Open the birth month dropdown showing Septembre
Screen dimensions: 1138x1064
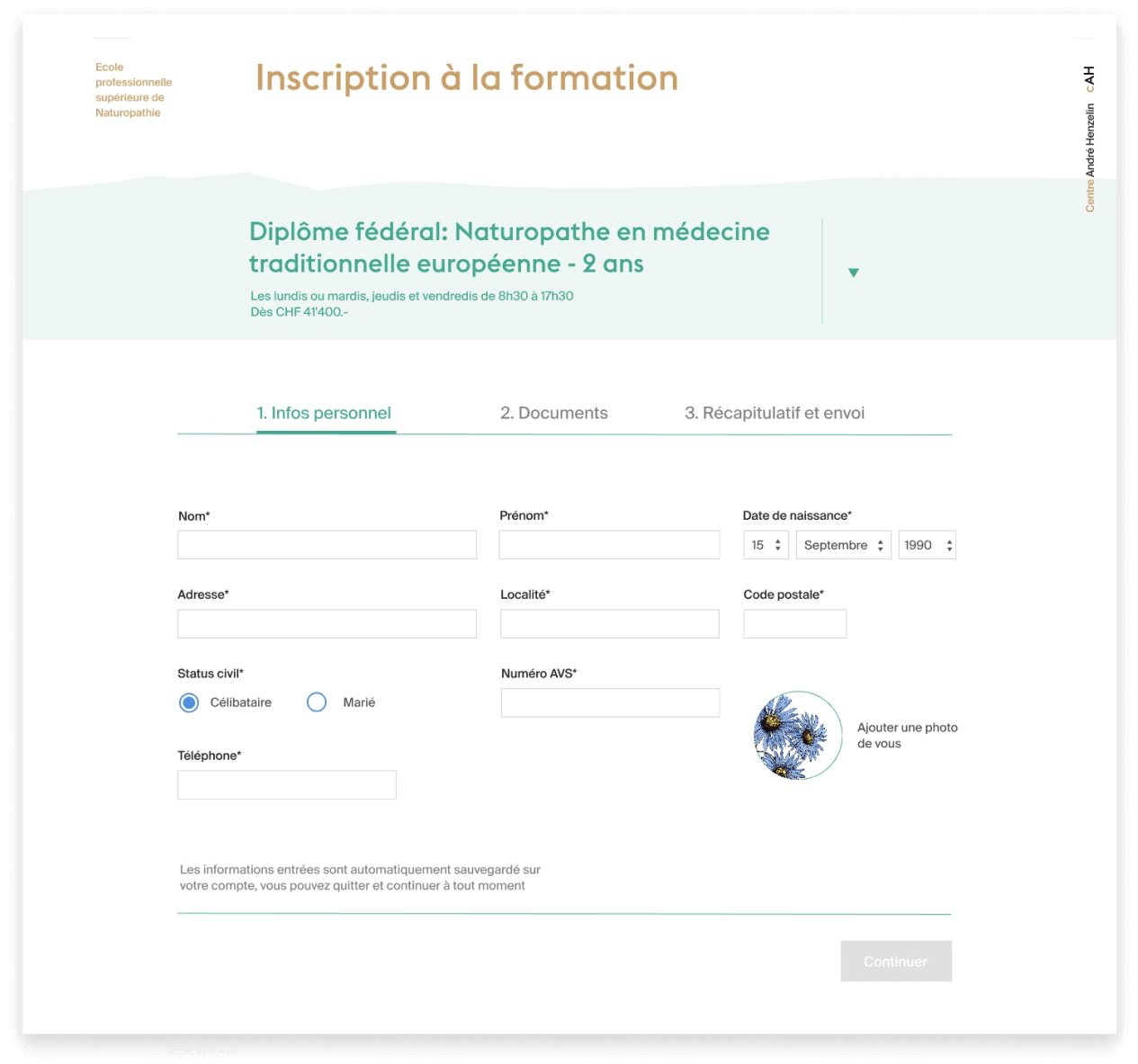[x=843, y=545]
